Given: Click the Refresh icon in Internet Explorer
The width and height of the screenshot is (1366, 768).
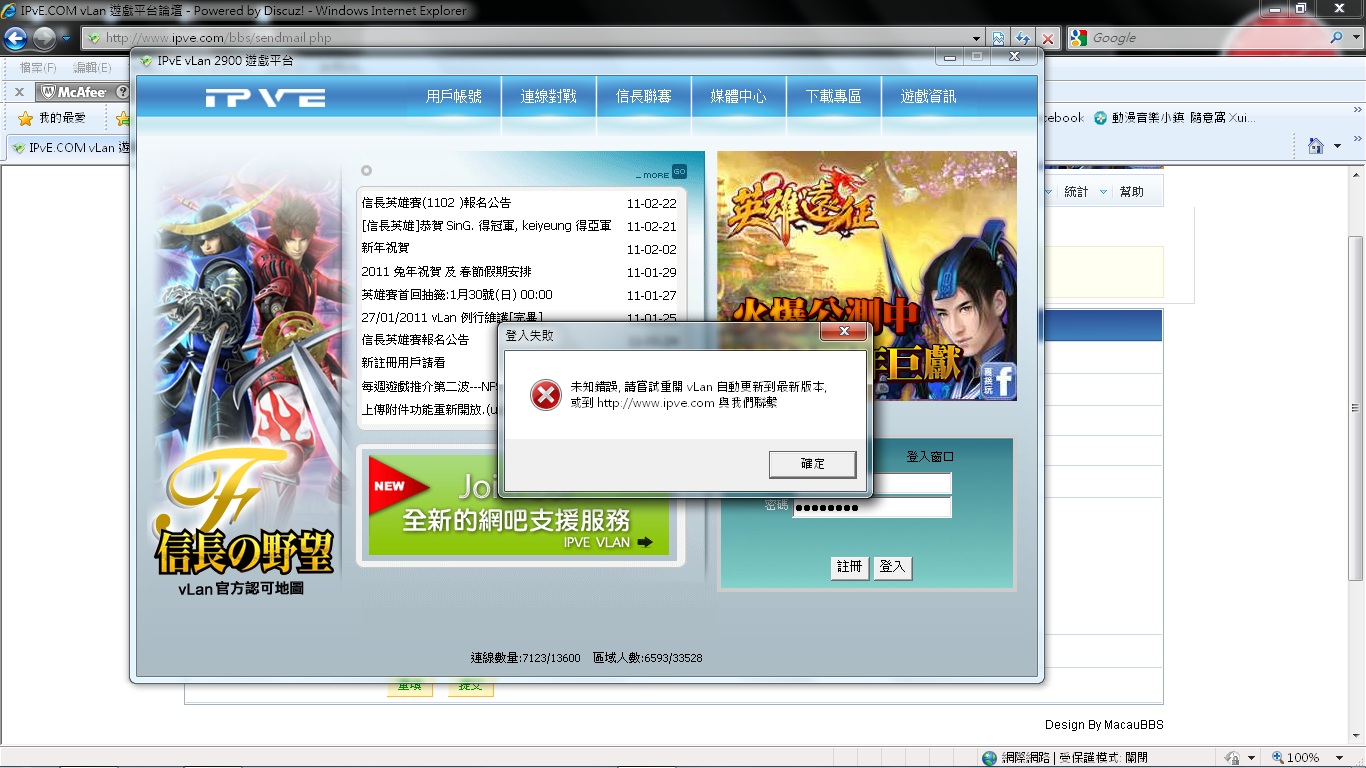Looking at the screenshot, I should [x=1023, y=38].
